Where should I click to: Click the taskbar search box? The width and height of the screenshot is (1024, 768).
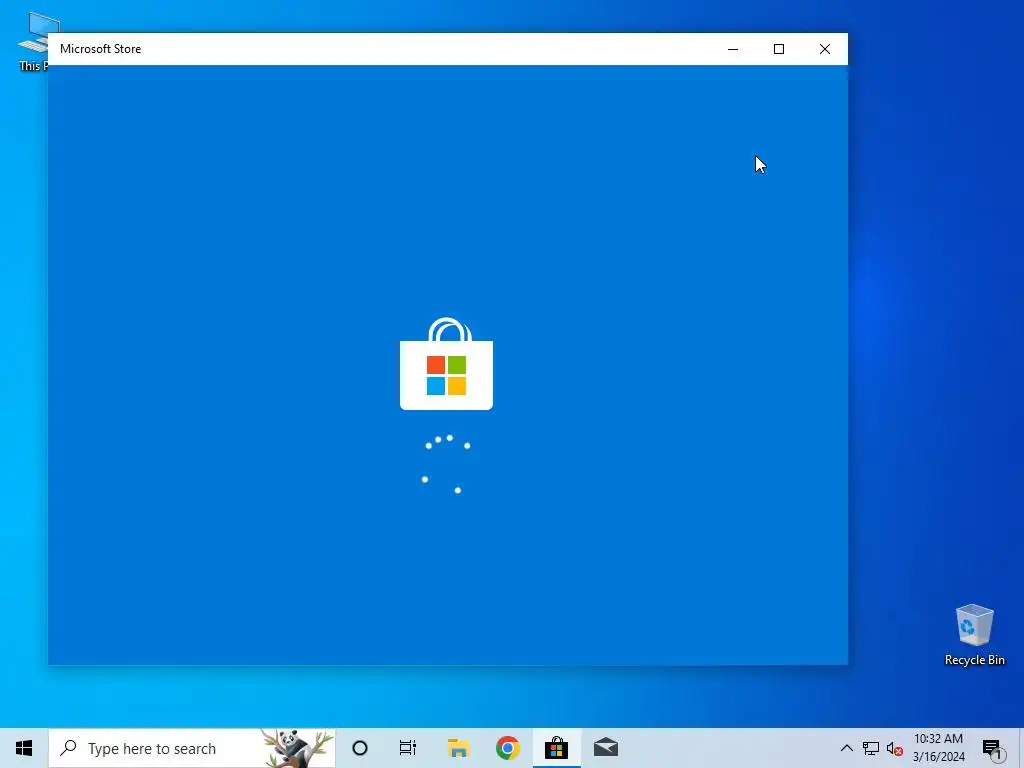(x=192, y=748)
